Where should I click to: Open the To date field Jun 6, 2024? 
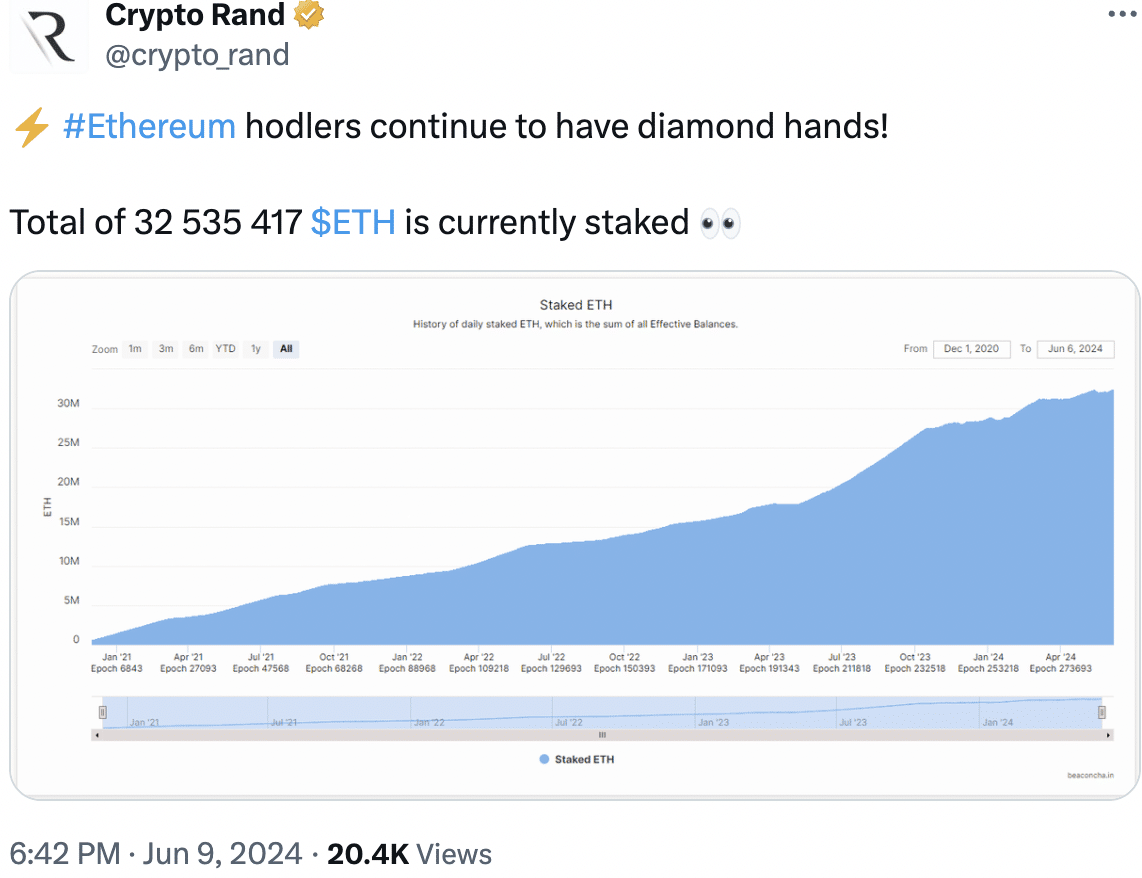(x=1076, y=349)
